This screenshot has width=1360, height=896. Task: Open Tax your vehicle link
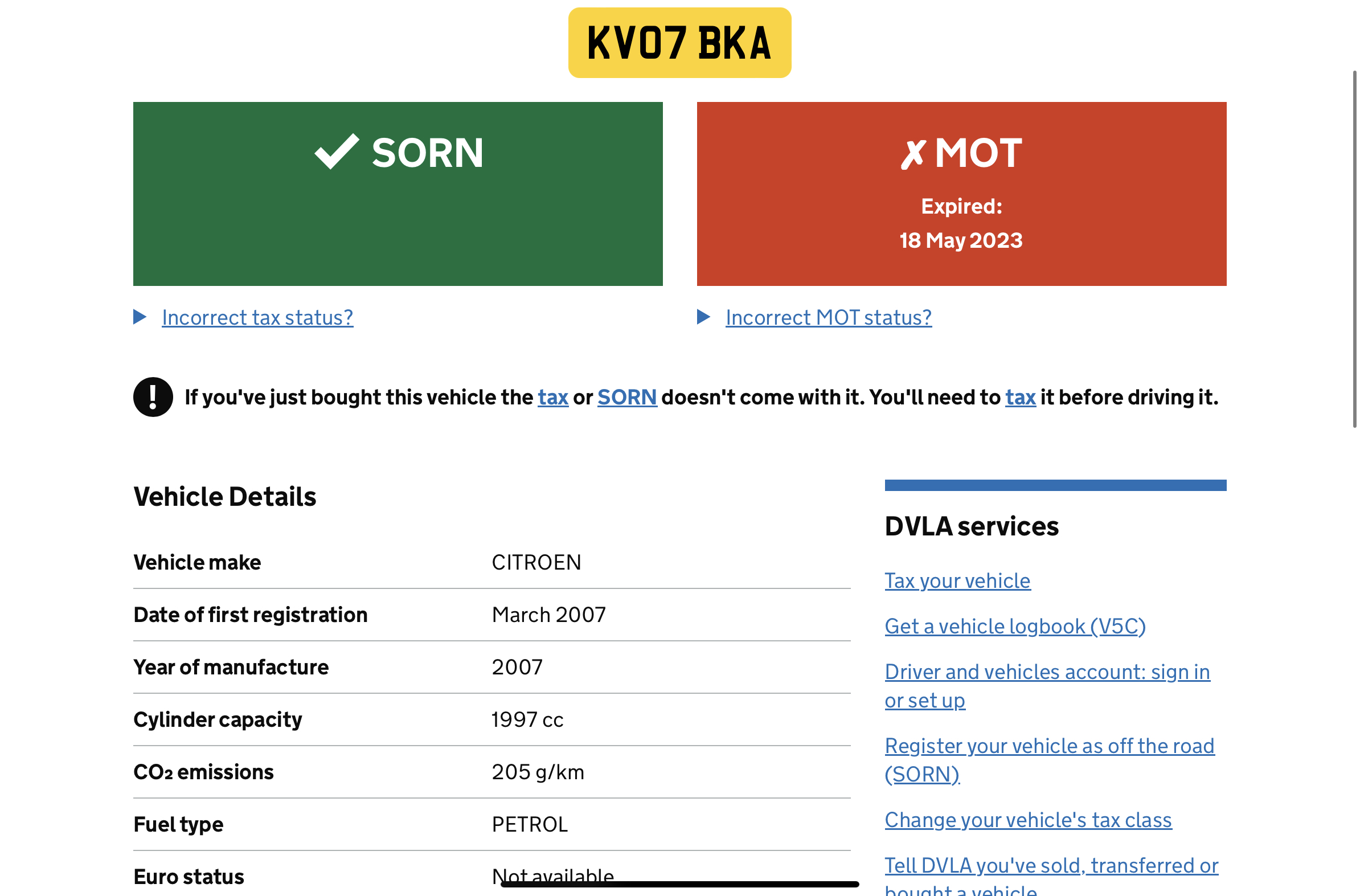coord(958,580)
